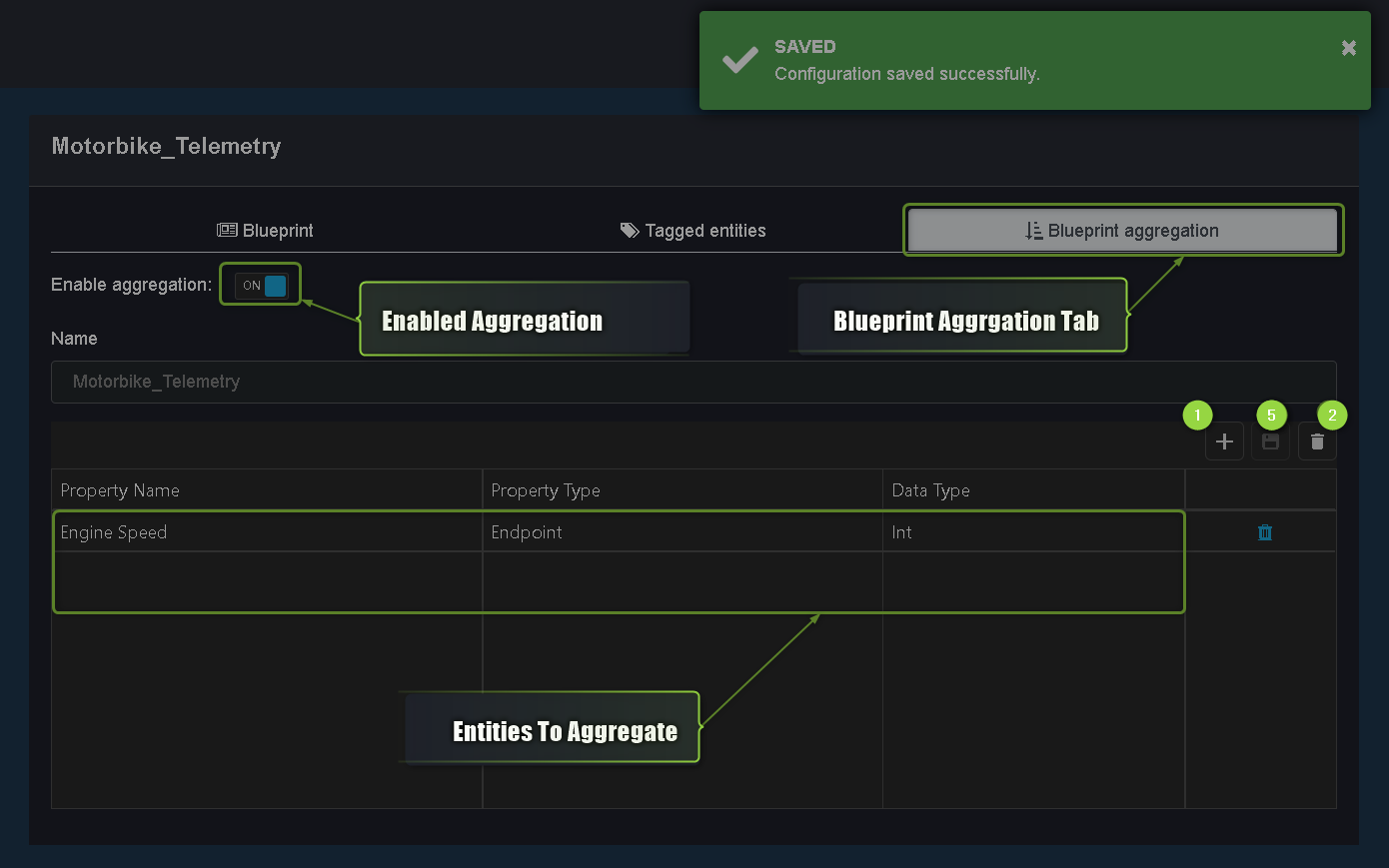Open the Data Type dropdown showing Int
Viewport: 1389px width, 868px height.
(1033, 532)
